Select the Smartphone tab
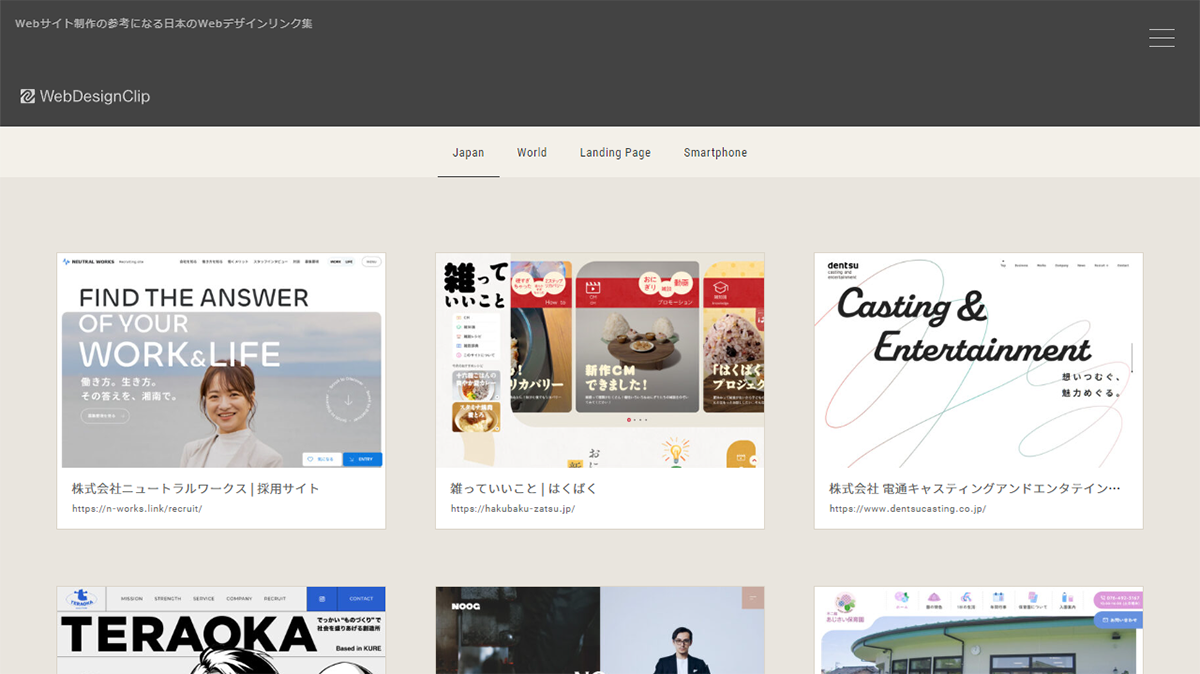The width and height of the screenshot is (1200, 674). 715,152
